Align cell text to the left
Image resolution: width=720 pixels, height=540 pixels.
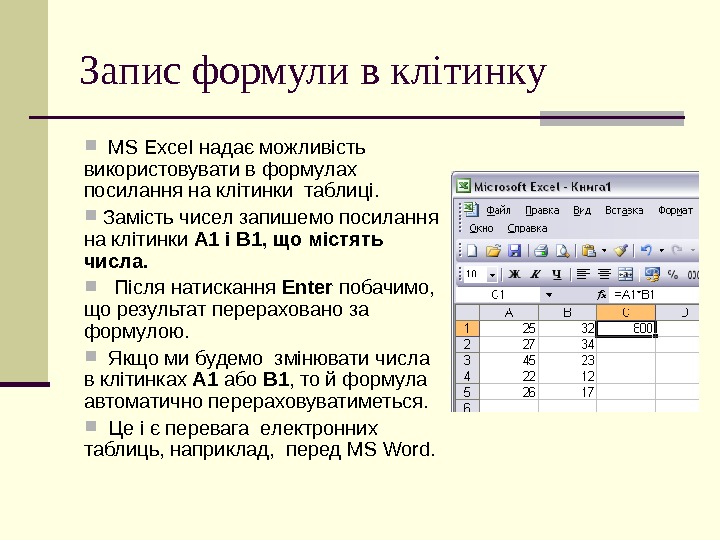583,274
